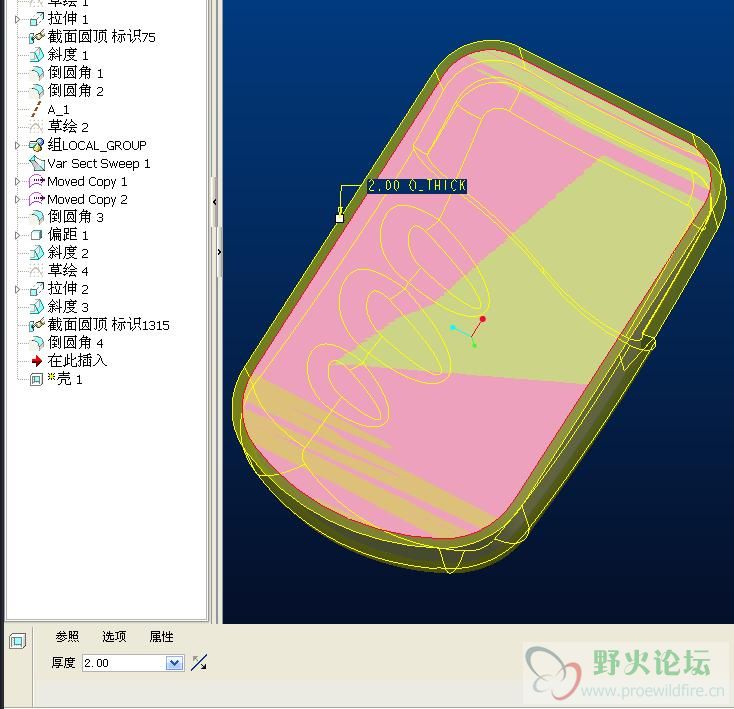Screen dimensions: 734x709
Task: Select 倒圆角 4 label
Action: point(75,343)
